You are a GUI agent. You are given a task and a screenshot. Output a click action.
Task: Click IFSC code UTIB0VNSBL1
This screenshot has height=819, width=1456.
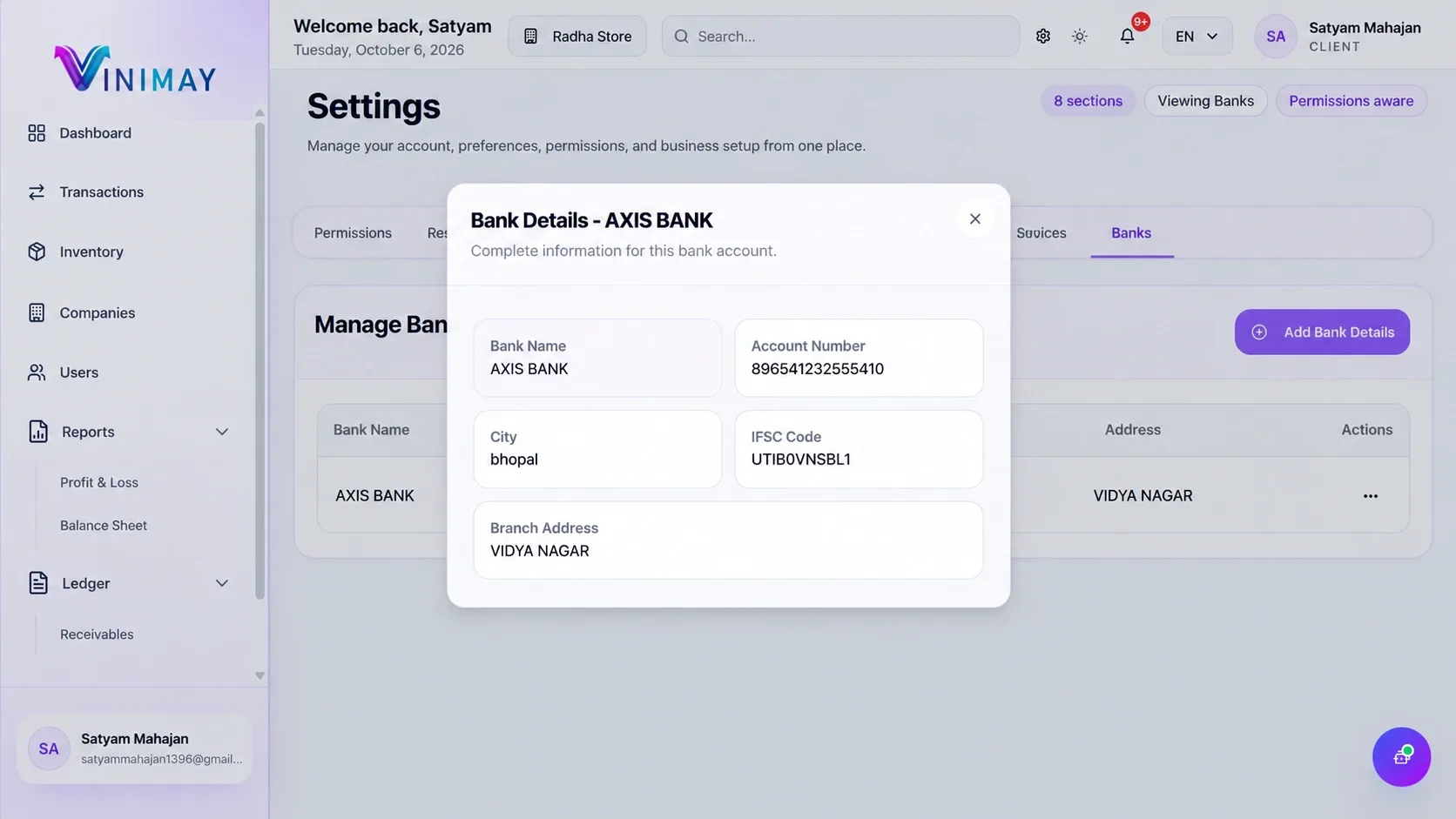click(800, 460)
